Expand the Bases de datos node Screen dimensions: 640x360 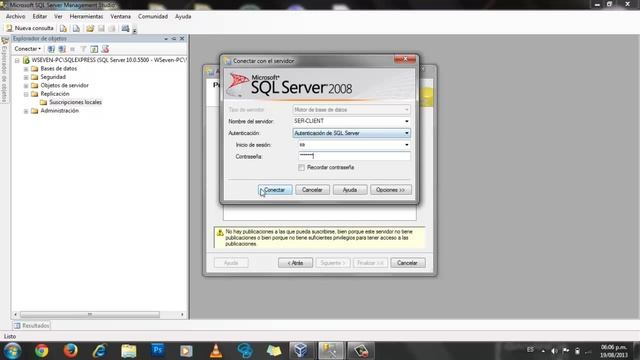[26, 69]
